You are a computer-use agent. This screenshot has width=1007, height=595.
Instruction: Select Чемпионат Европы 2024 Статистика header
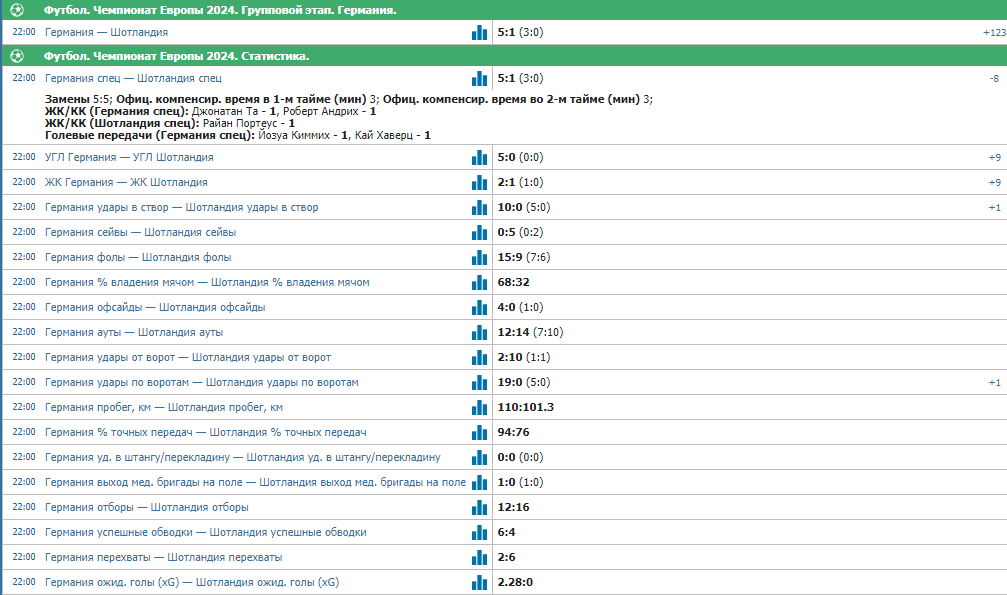pos(176,57)
